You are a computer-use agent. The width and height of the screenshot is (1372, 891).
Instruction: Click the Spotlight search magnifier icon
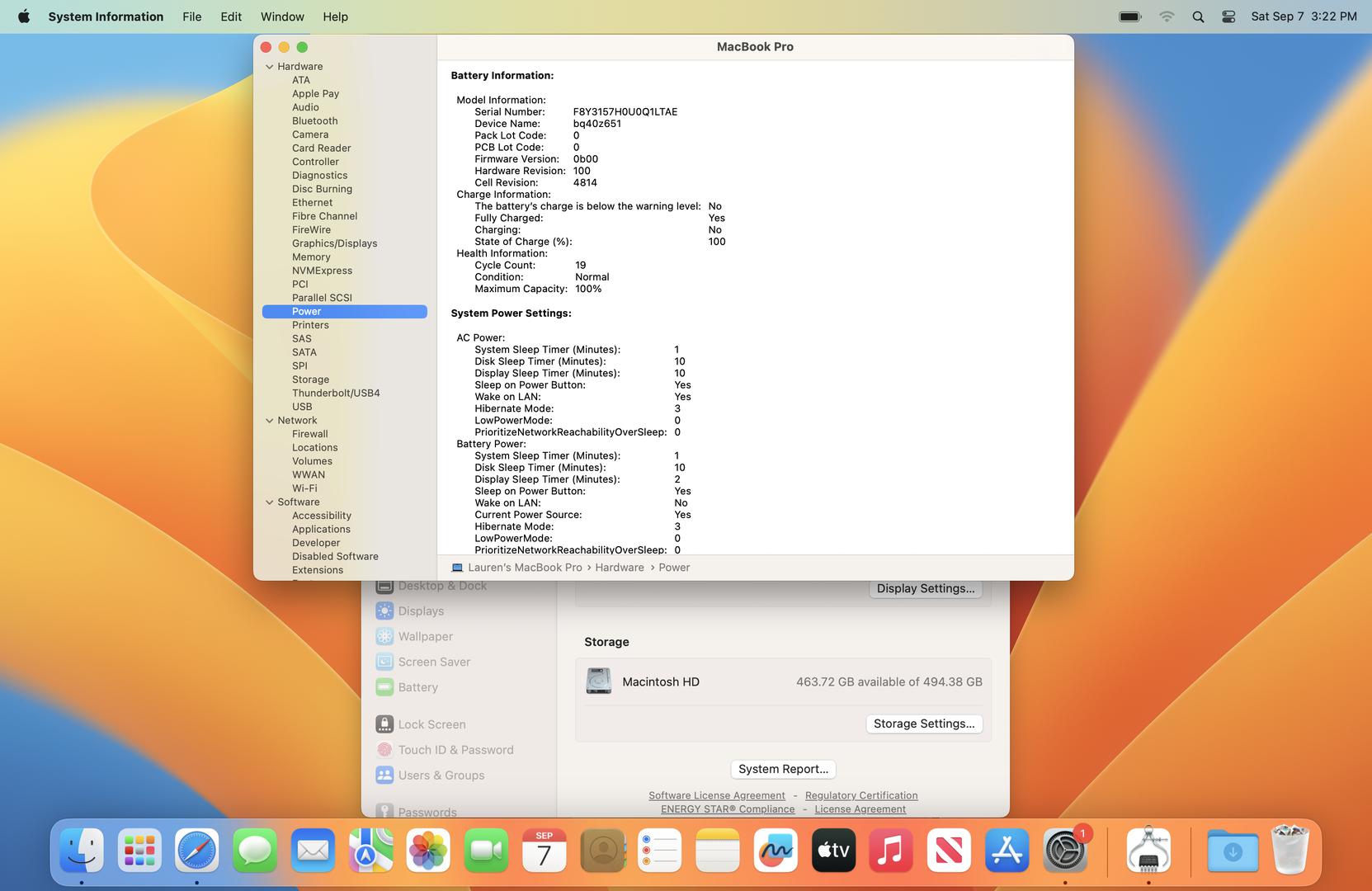(1198, 16)
